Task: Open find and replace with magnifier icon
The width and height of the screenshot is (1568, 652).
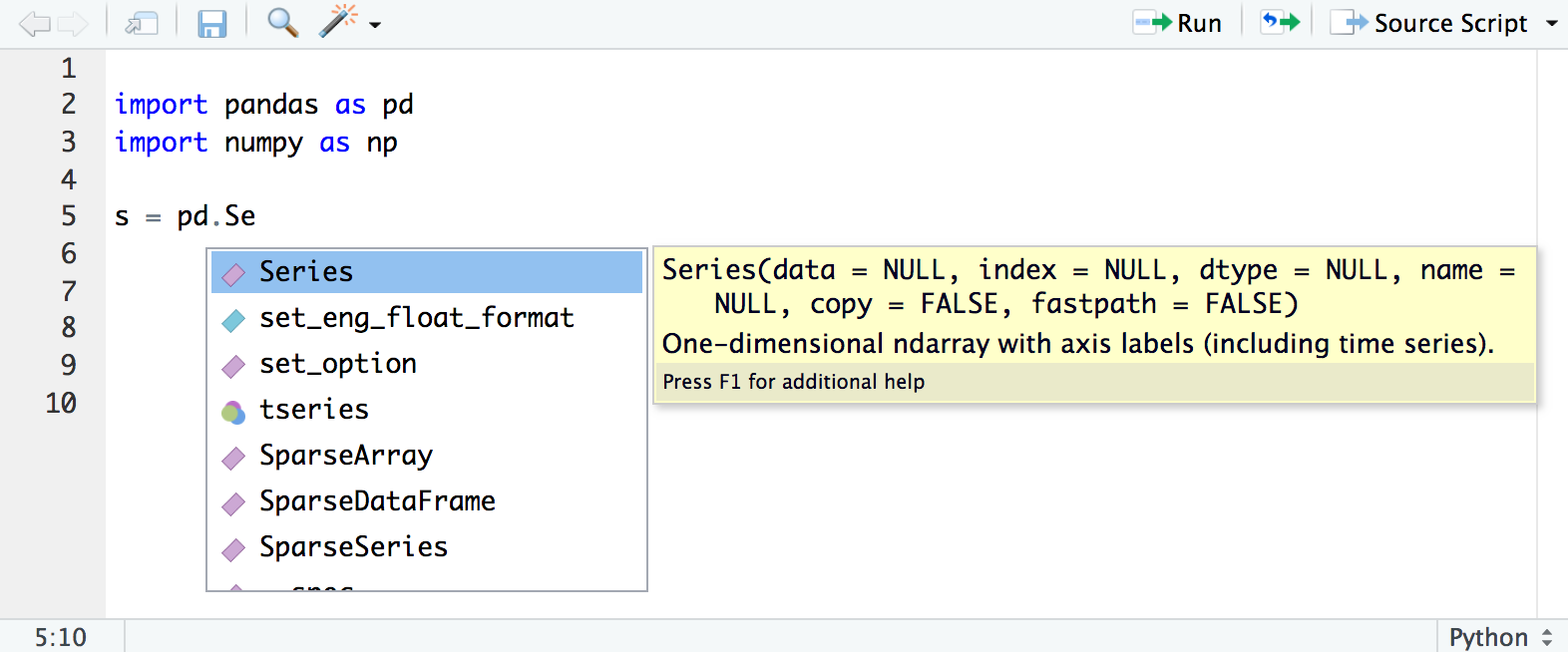Action: 282,22
